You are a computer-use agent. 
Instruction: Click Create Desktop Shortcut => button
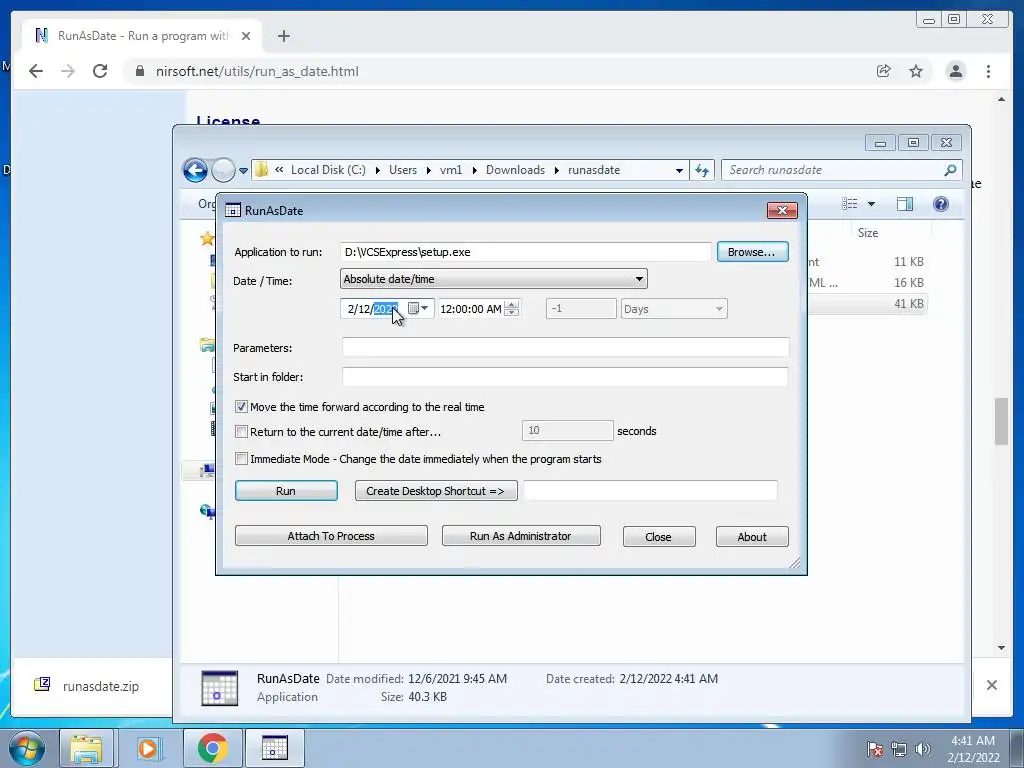pos(436,491)
